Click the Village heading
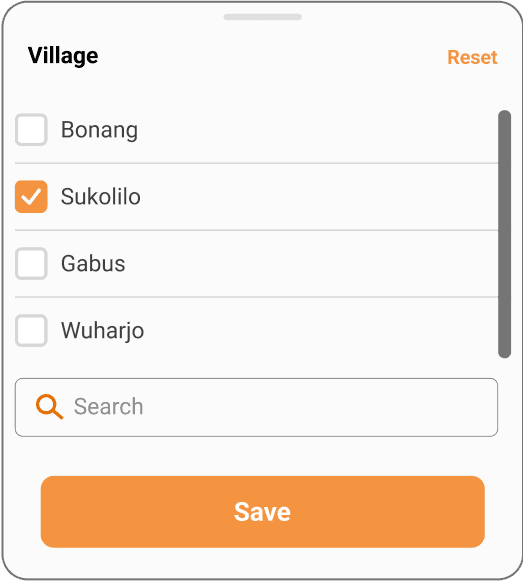Screen dimensions: 523x581 tap(63, 56)
